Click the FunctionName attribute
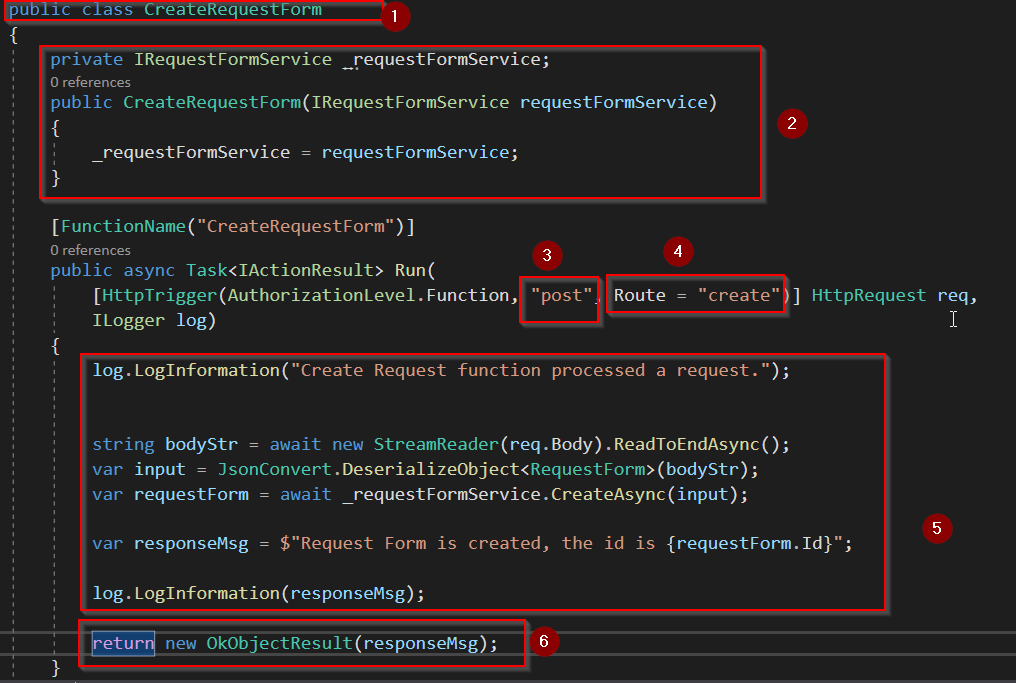This screenshot has width=1016, height=683. [x=123, y=226]
